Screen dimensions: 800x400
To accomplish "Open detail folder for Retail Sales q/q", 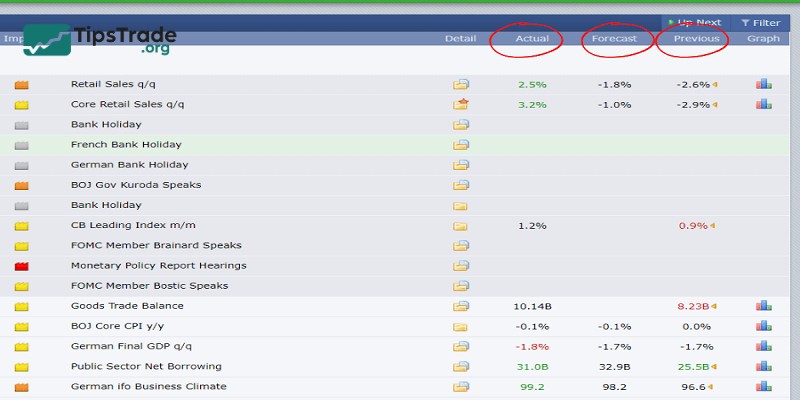I will (x=461, y=85).
